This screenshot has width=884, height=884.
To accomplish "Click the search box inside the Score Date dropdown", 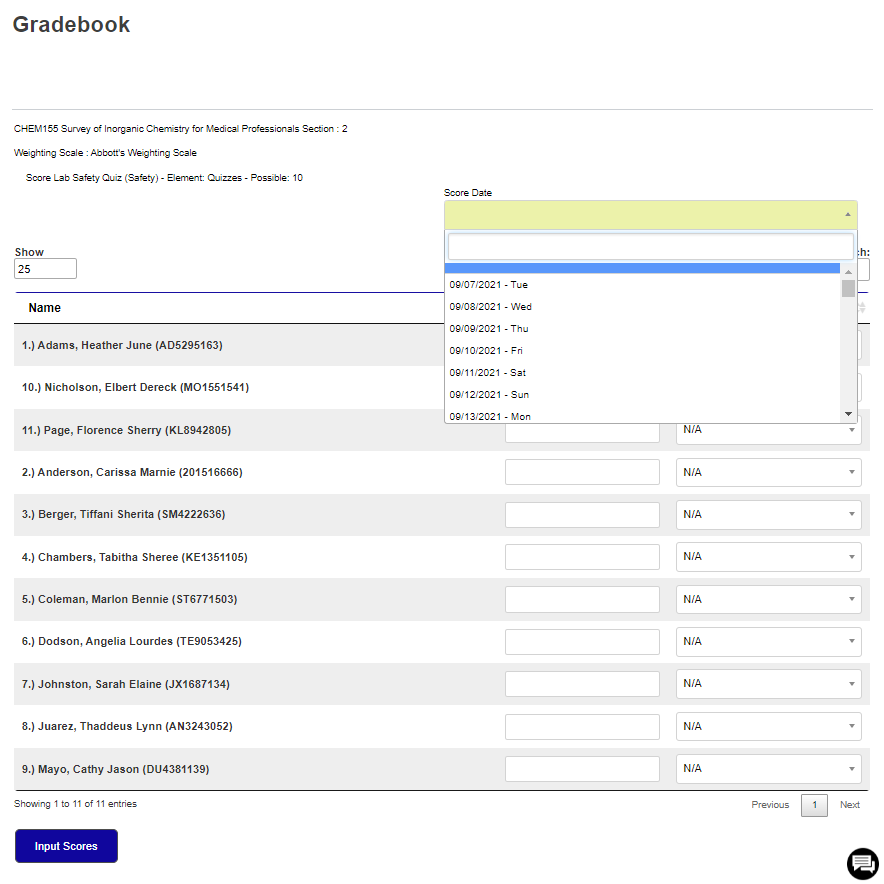I will 648,246.
